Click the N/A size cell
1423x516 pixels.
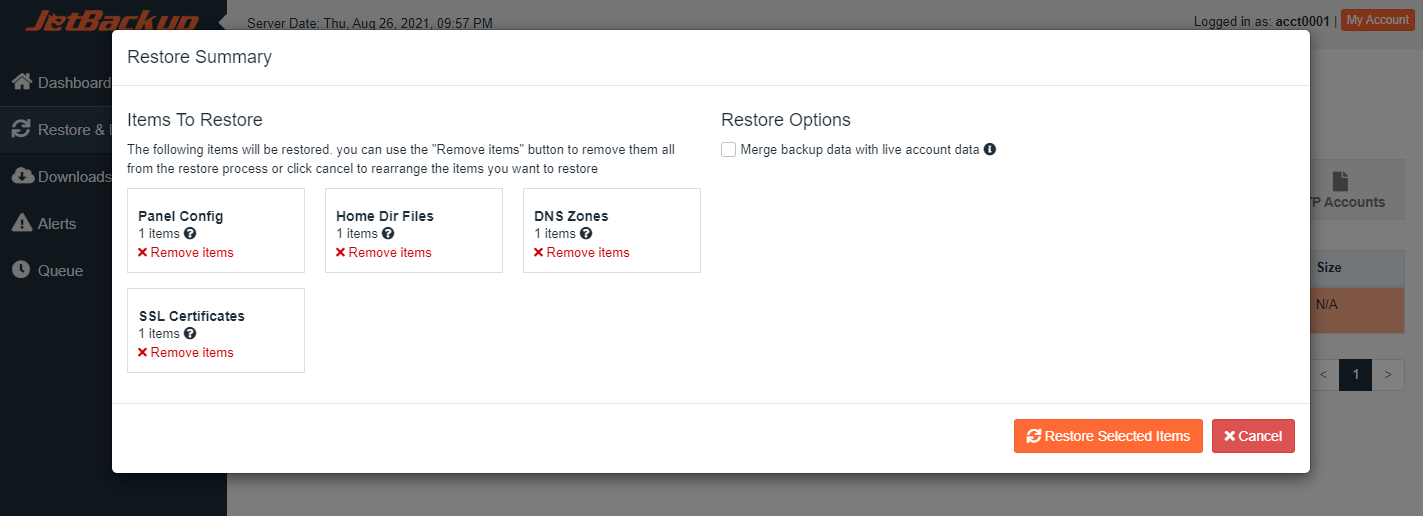pos(1327,304)
